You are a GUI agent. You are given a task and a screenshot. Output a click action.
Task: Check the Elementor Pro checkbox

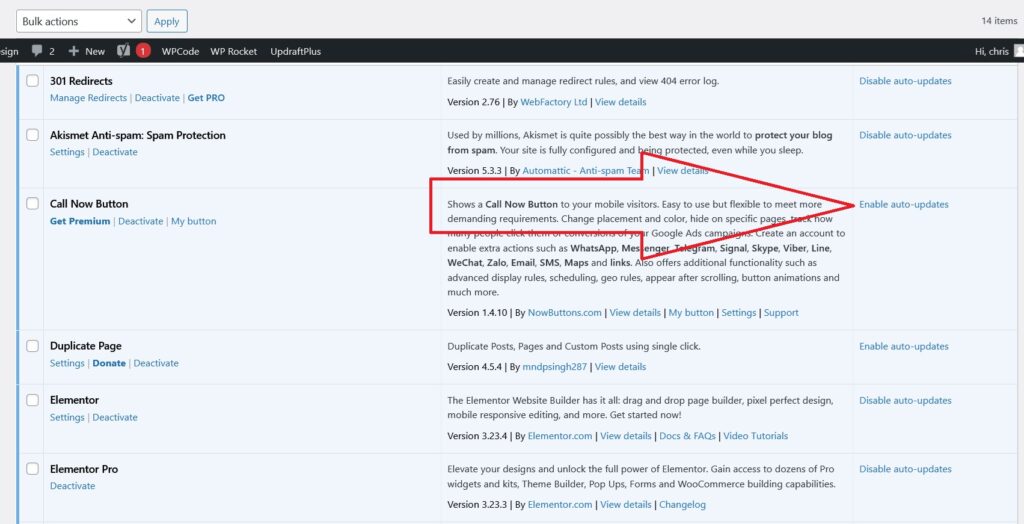point(33,469)
